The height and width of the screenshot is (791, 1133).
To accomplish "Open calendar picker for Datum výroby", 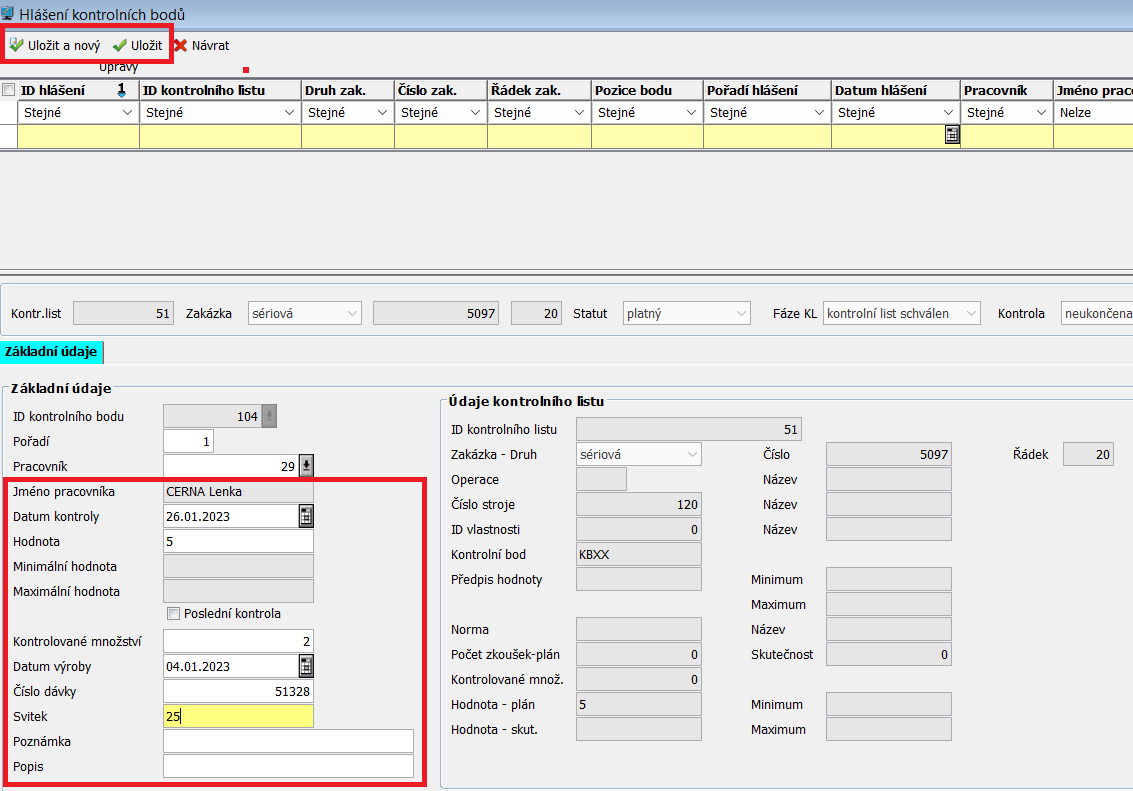I will tap(306, 666).
